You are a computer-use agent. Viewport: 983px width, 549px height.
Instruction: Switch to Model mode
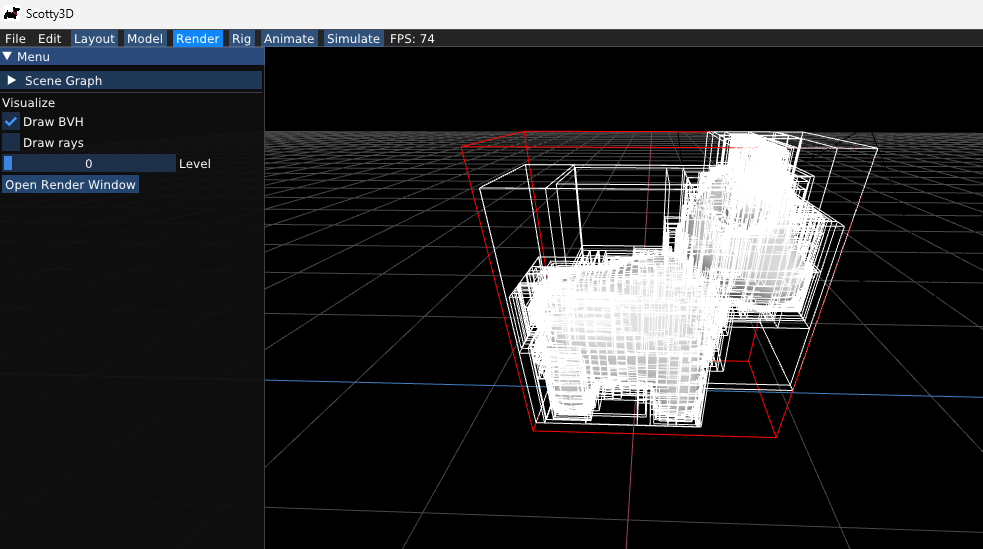coord(145,39)
